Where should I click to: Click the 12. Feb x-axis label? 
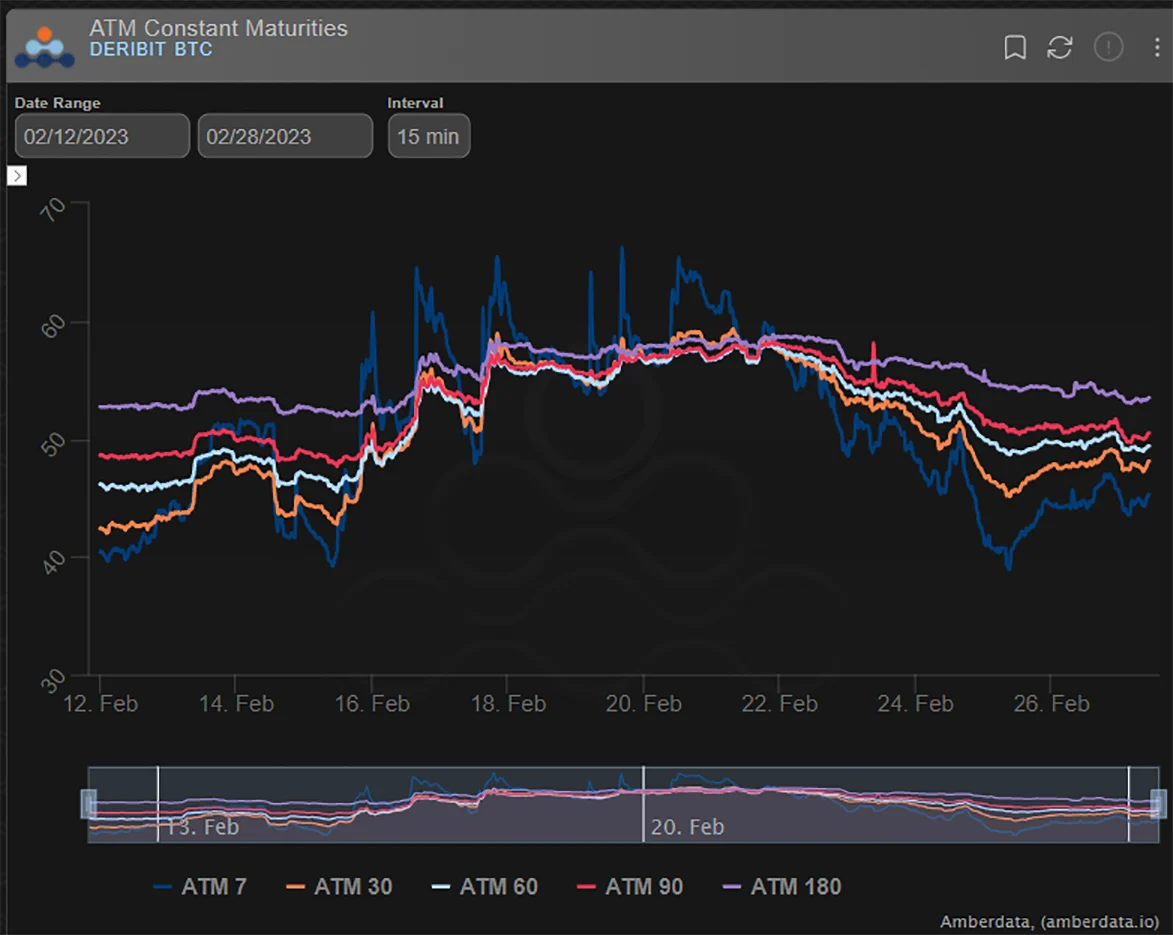(100, 704)
